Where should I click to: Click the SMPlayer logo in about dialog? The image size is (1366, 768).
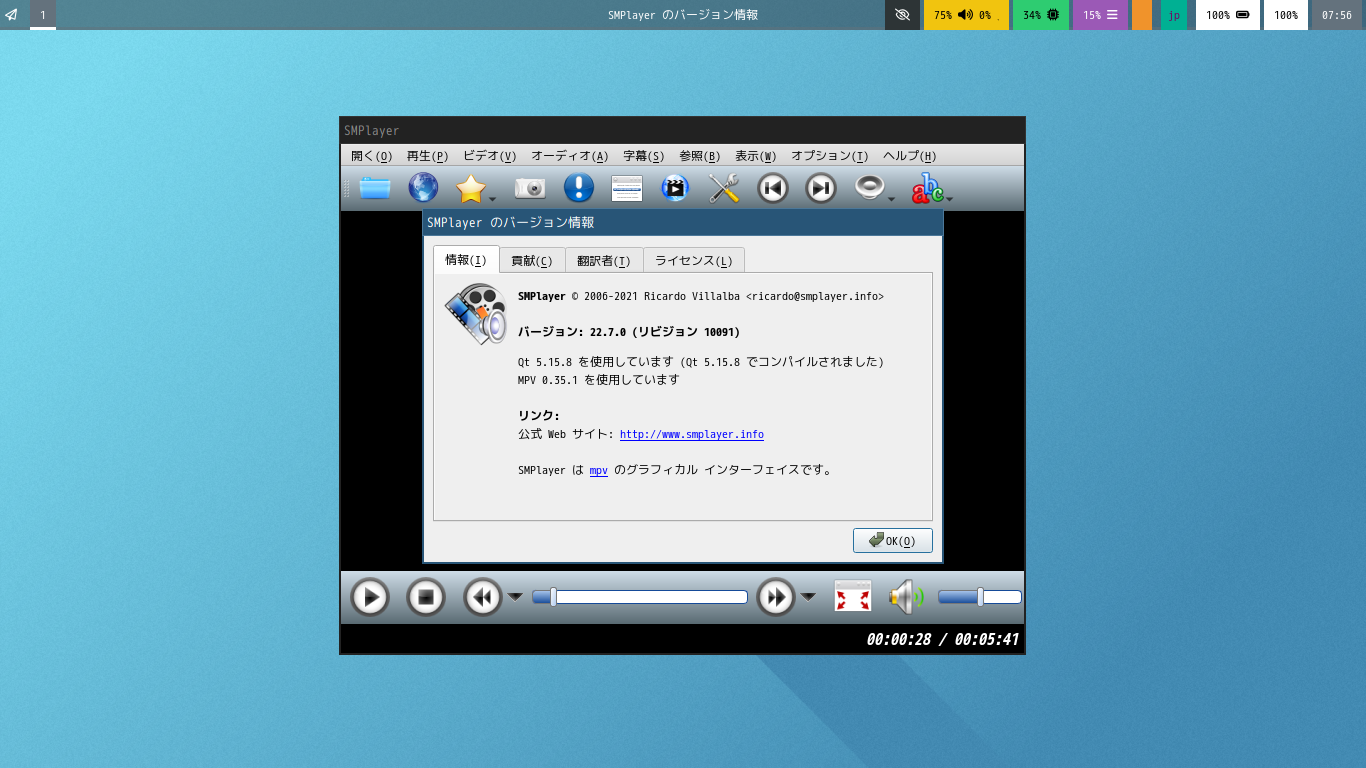(476, 315)
